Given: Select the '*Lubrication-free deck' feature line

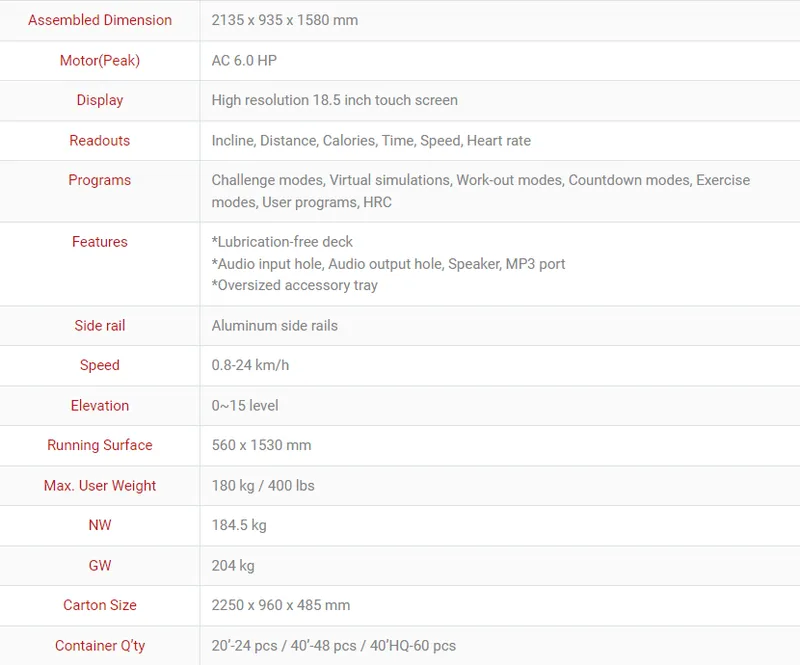Looking at the screenshot, I should (282, 241).
